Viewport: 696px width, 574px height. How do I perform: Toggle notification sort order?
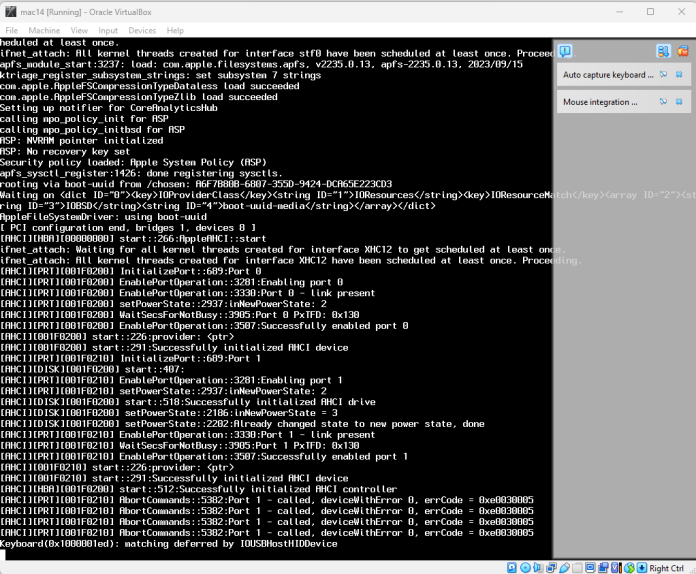coord(663,51)
